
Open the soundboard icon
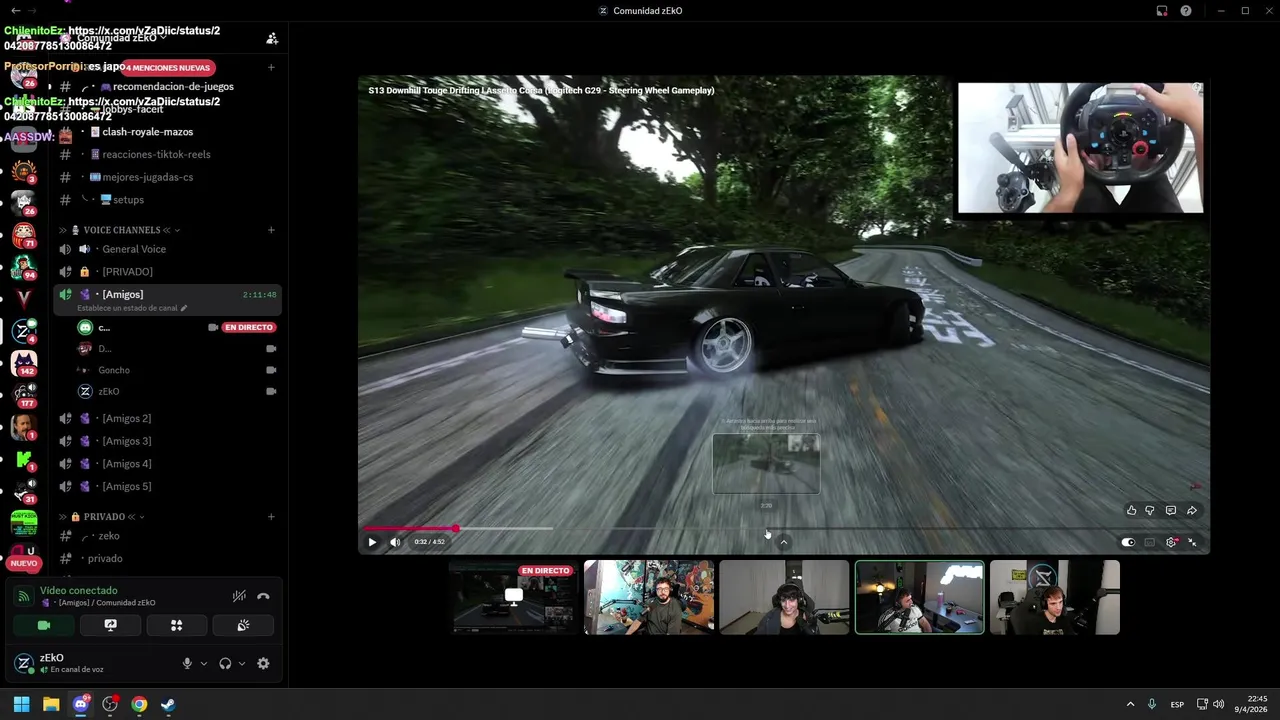(243, 625)
